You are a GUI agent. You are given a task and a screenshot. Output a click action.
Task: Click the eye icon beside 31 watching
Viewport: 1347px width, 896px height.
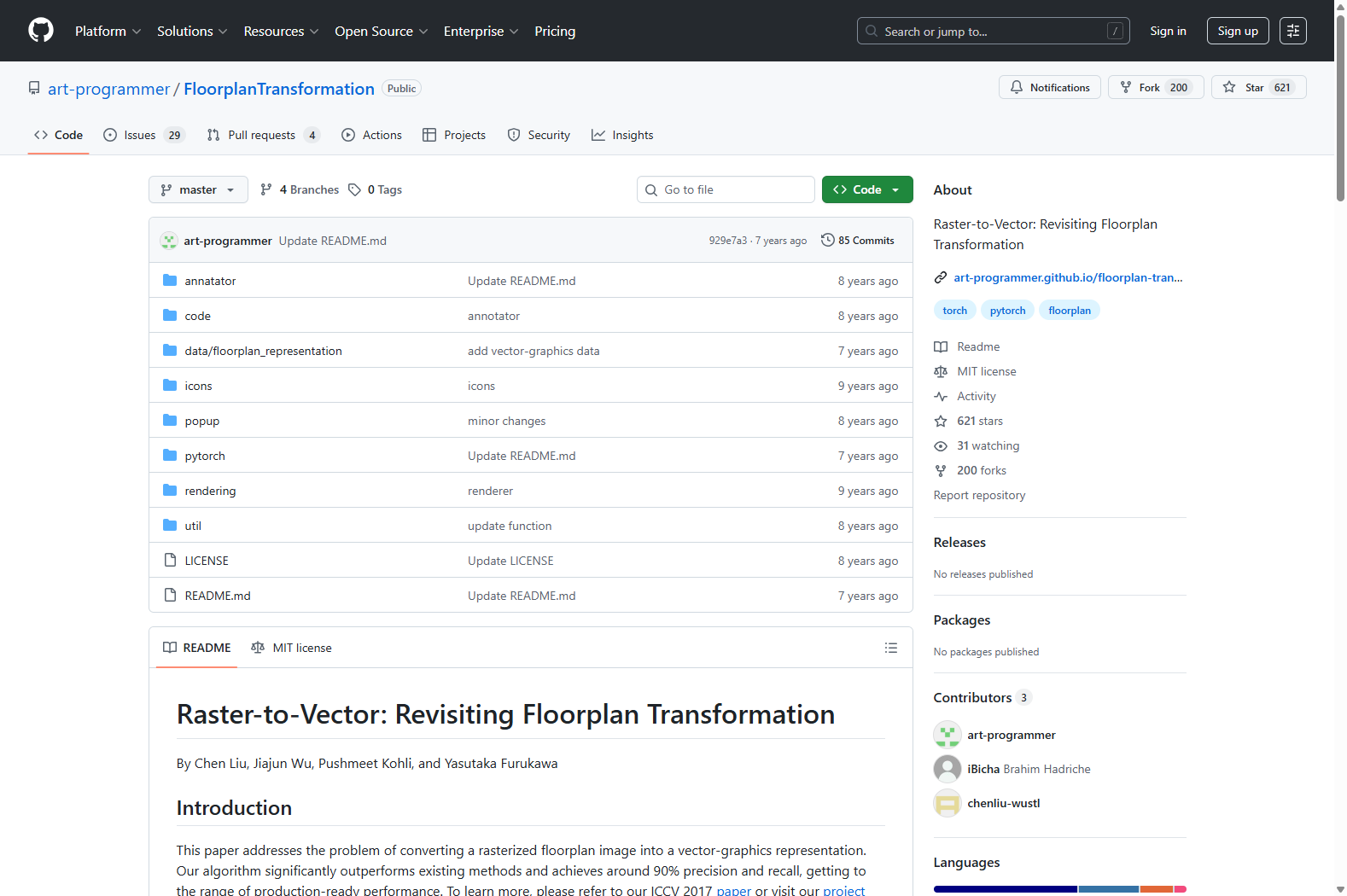pyautogui.click(x=941, y=445)
